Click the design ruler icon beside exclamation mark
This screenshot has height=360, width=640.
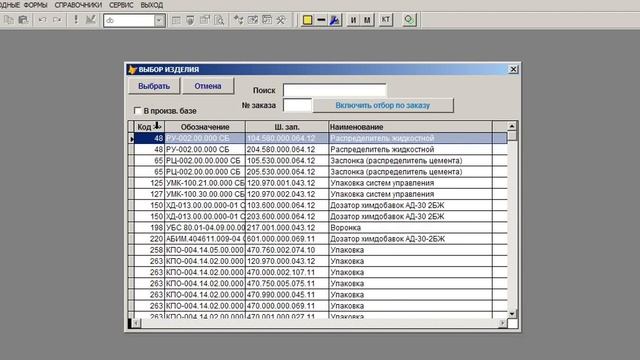point(91,20)
